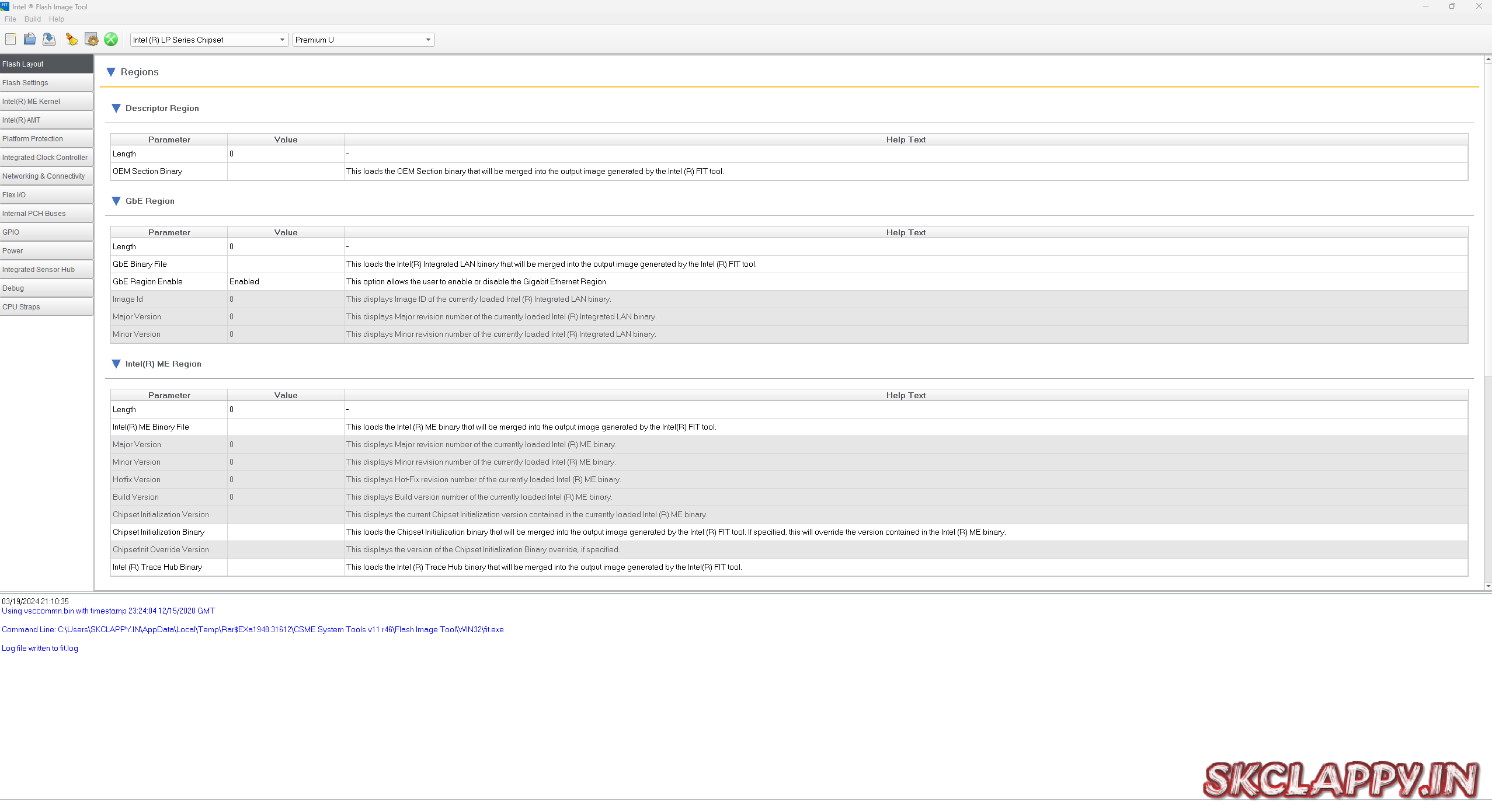
Task: Click the open folder icon
Action: click(29, 39)
